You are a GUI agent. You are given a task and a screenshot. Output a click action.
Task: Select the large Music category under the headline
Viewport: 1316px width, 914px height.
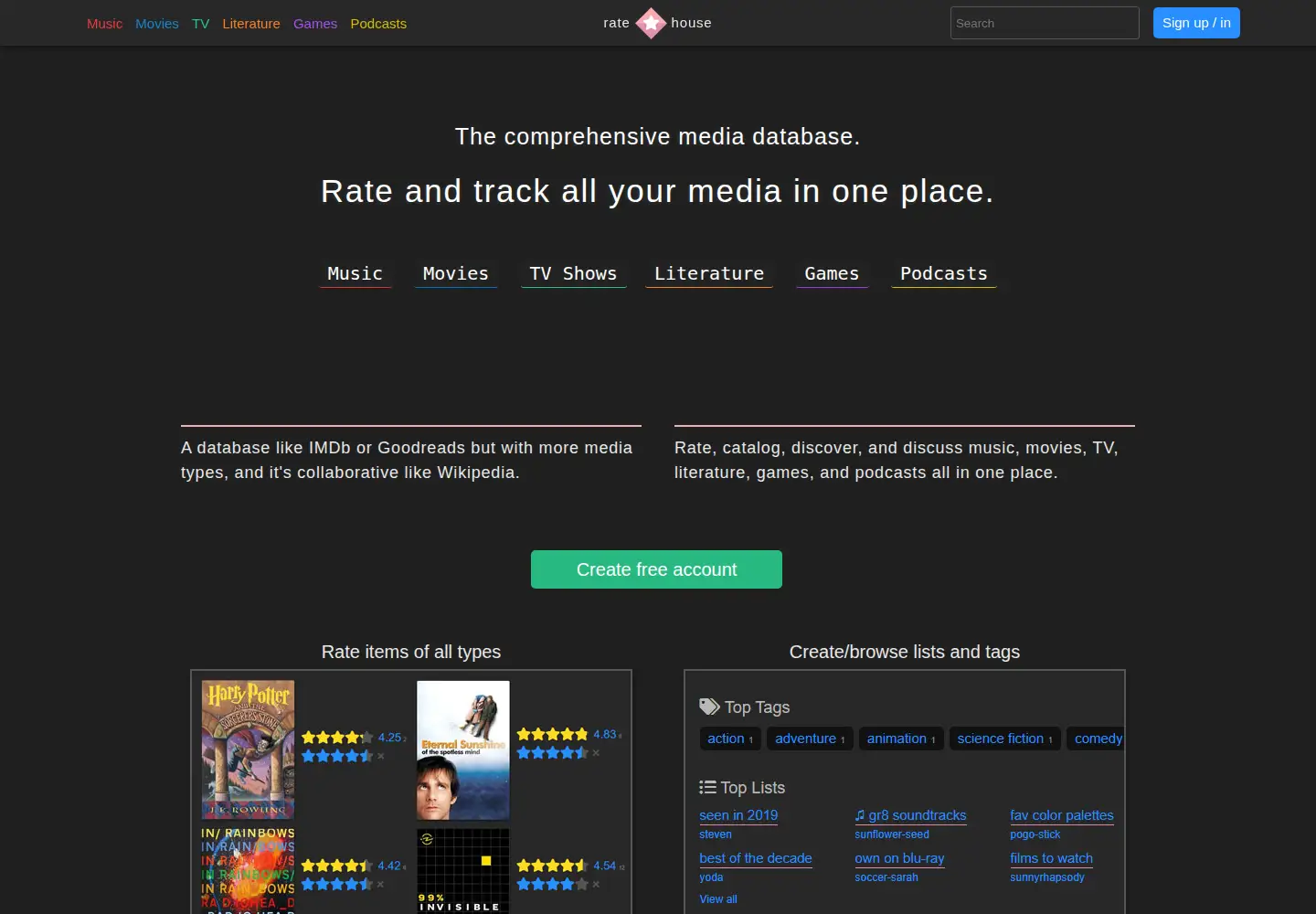(356, 274)
